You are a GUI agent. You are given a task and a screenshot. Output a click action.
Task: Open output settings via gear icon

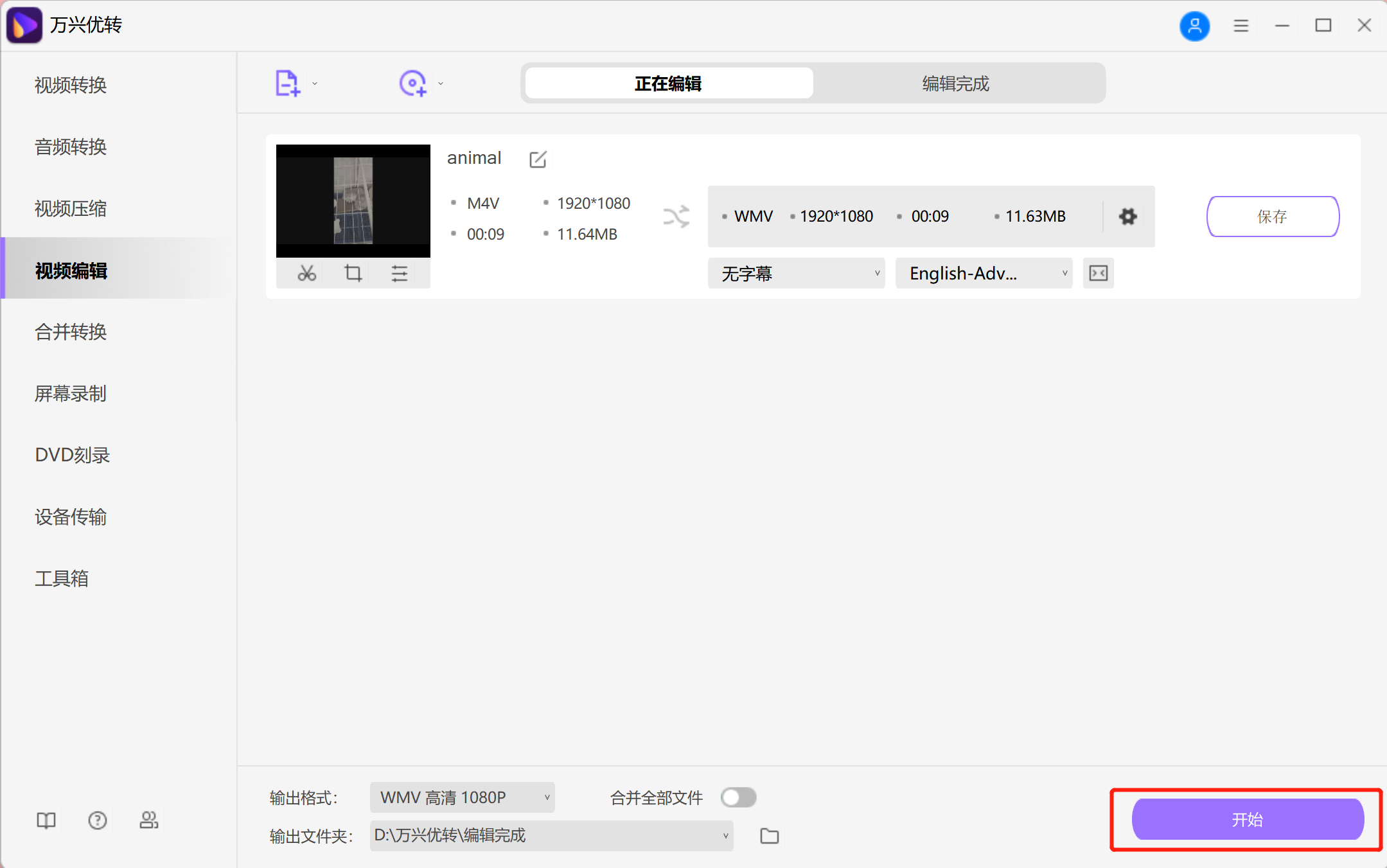click(x=1127, y=217)
